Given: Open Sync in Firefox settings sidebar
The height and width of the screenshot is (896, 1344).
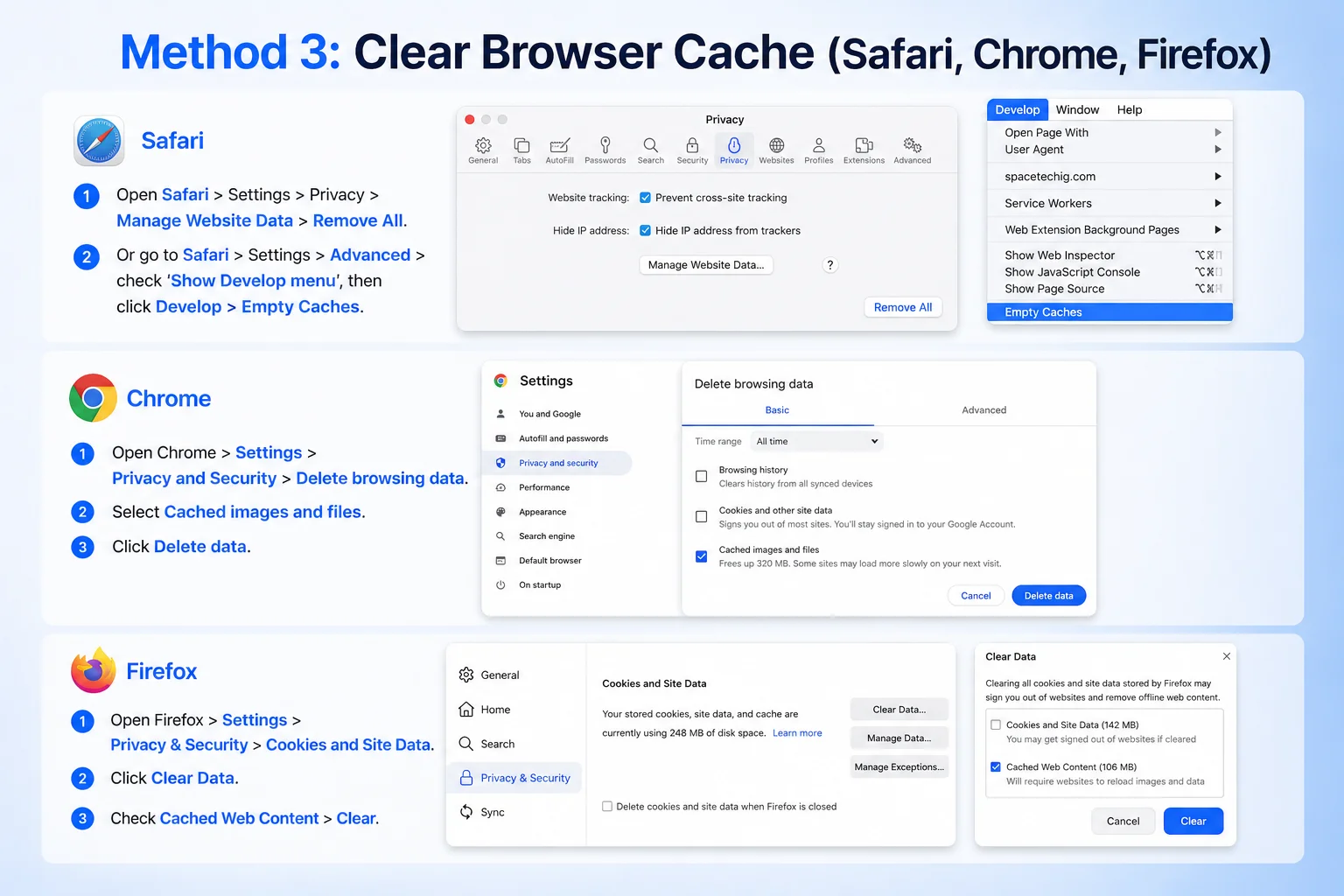Looking at the screenshot, I should (x=482, y=812).
